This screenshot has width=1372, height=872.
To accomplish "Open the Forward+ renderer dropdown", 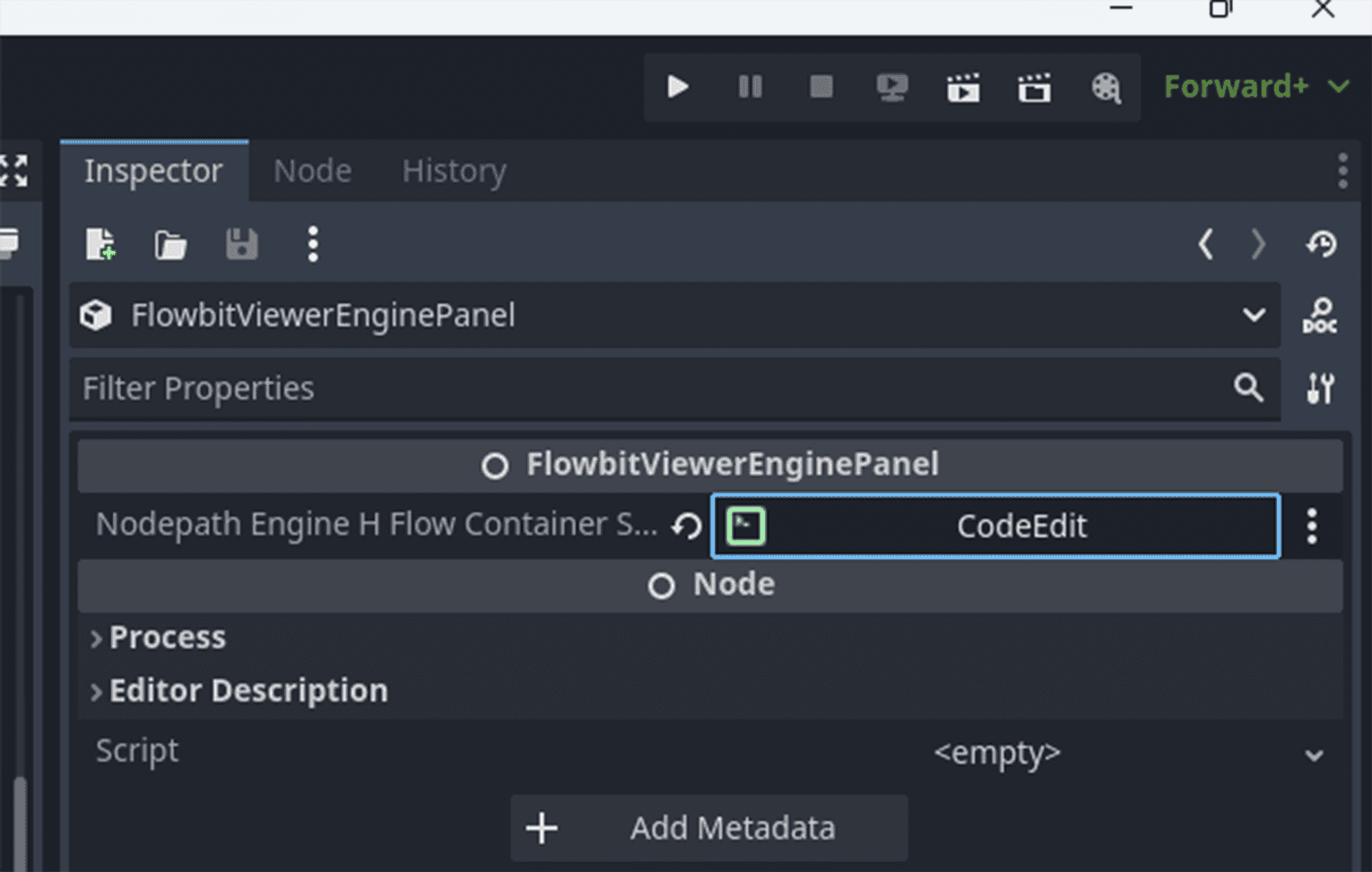I will tap(1255, 86).
